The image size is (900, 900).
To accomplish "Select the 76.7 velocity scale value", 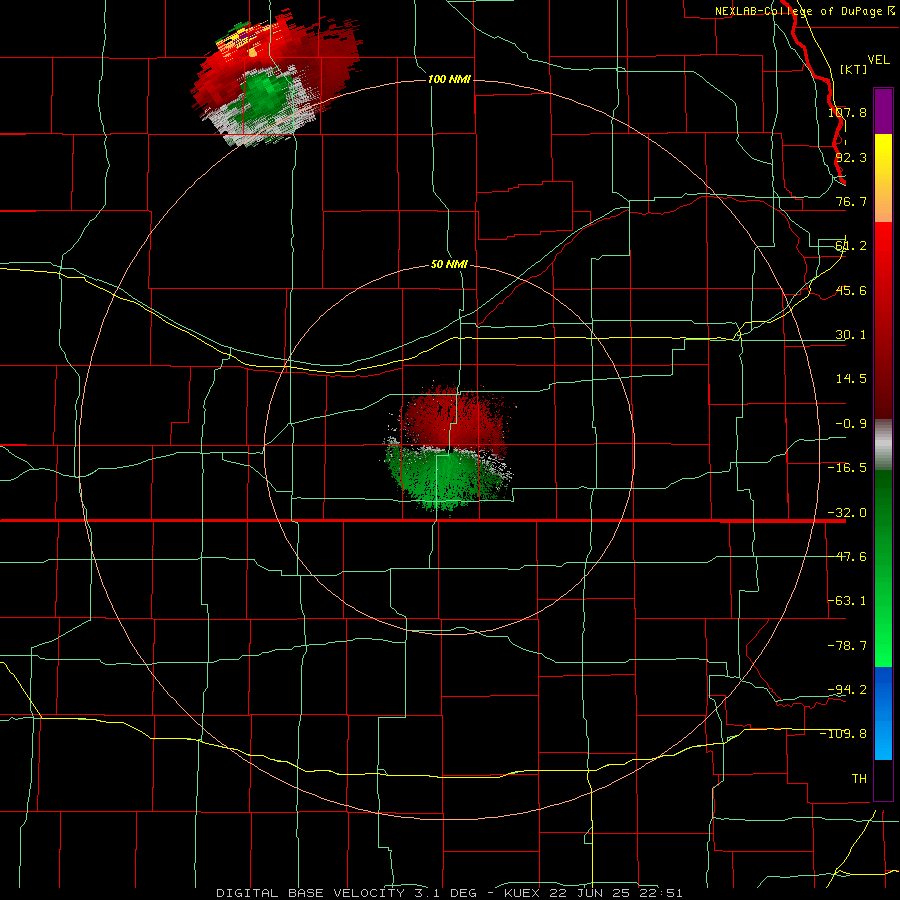I will tap(851, 201).
